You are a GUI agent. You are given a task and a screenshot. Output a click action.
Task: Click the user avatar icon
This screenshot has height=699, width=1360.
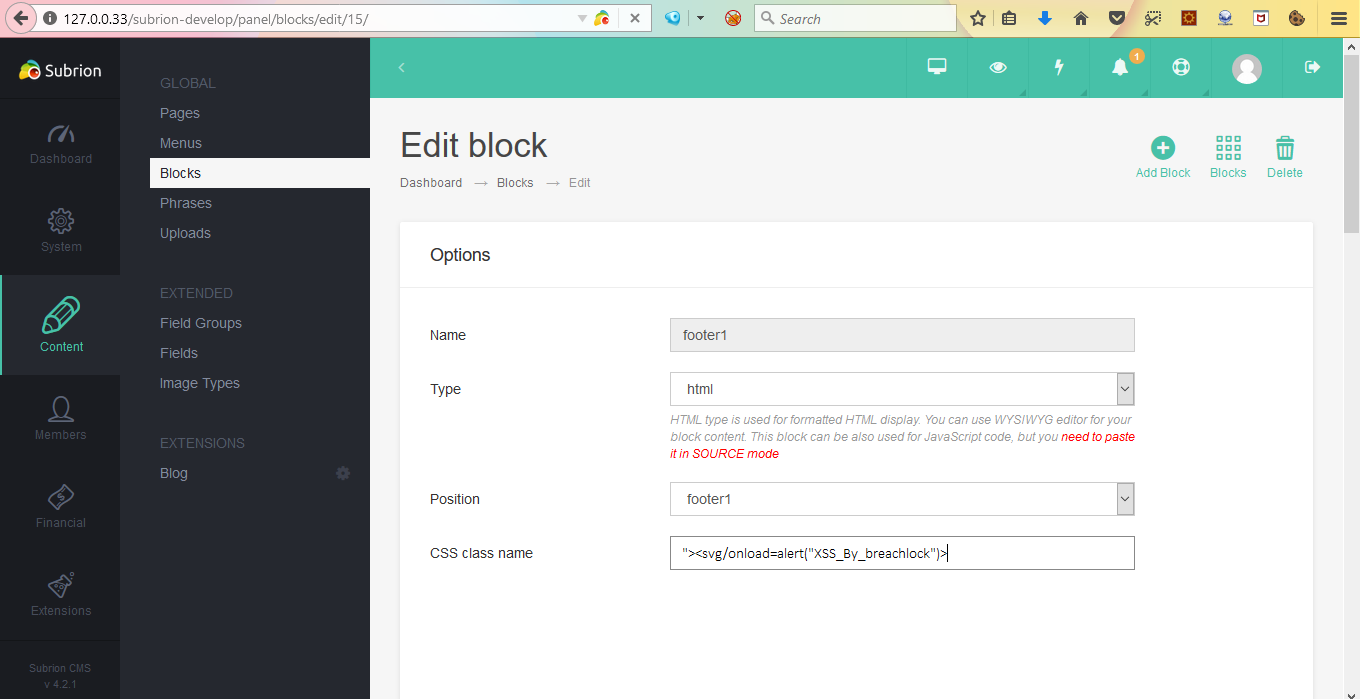pos(1246,67)
